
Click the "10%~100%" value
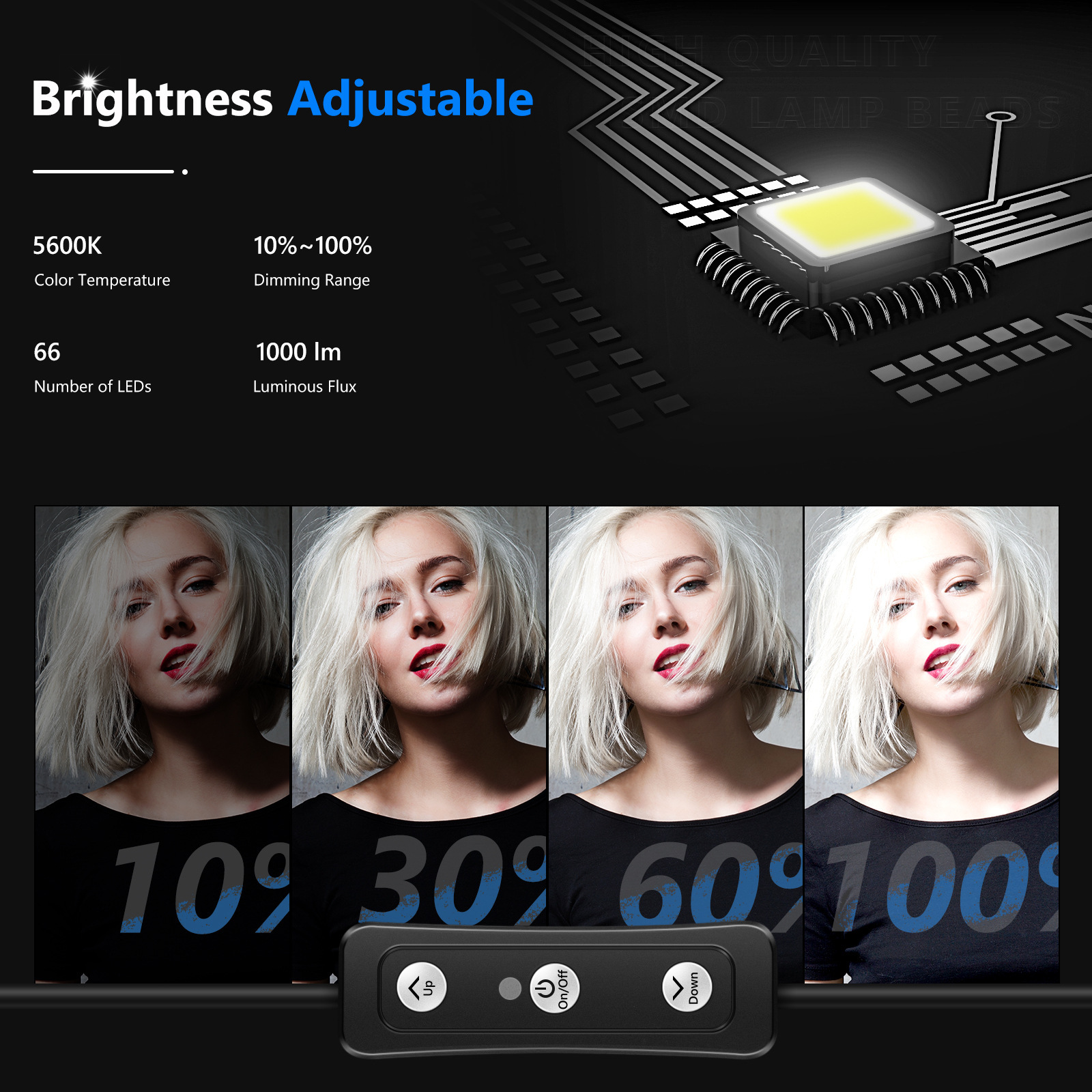point(313,246)
